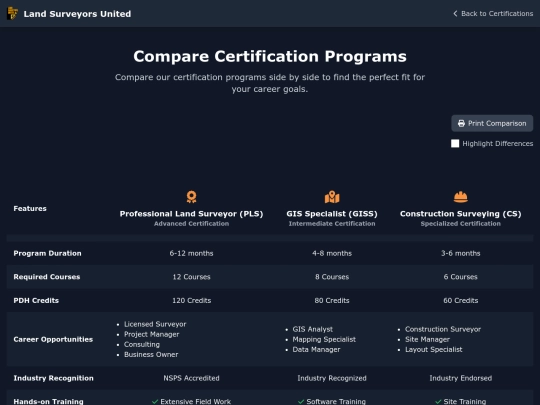Viewport: 540px width, 405px height.
Task: Click the 80 Credits cell
Action: click(332, 301)
